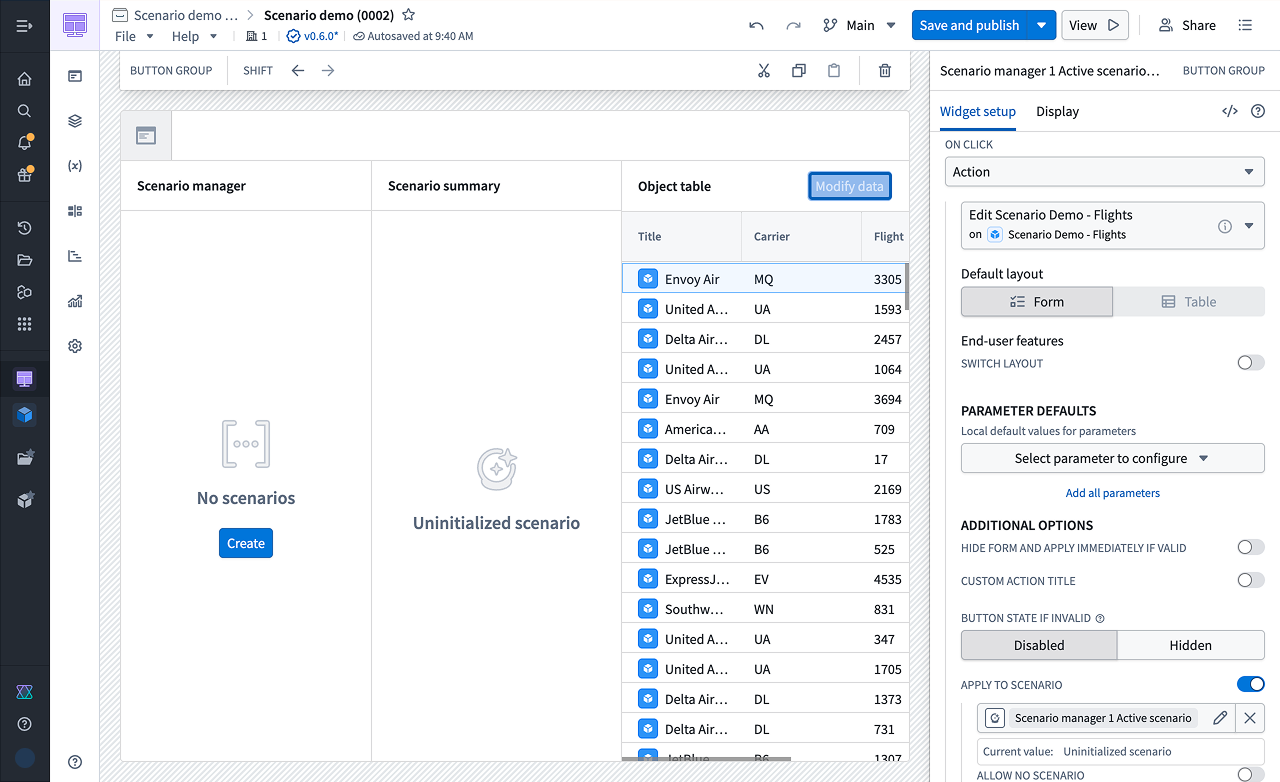1280x782 pixels.
Task: Star the Scenario demo (0002) module
Action: coord(408,15)
